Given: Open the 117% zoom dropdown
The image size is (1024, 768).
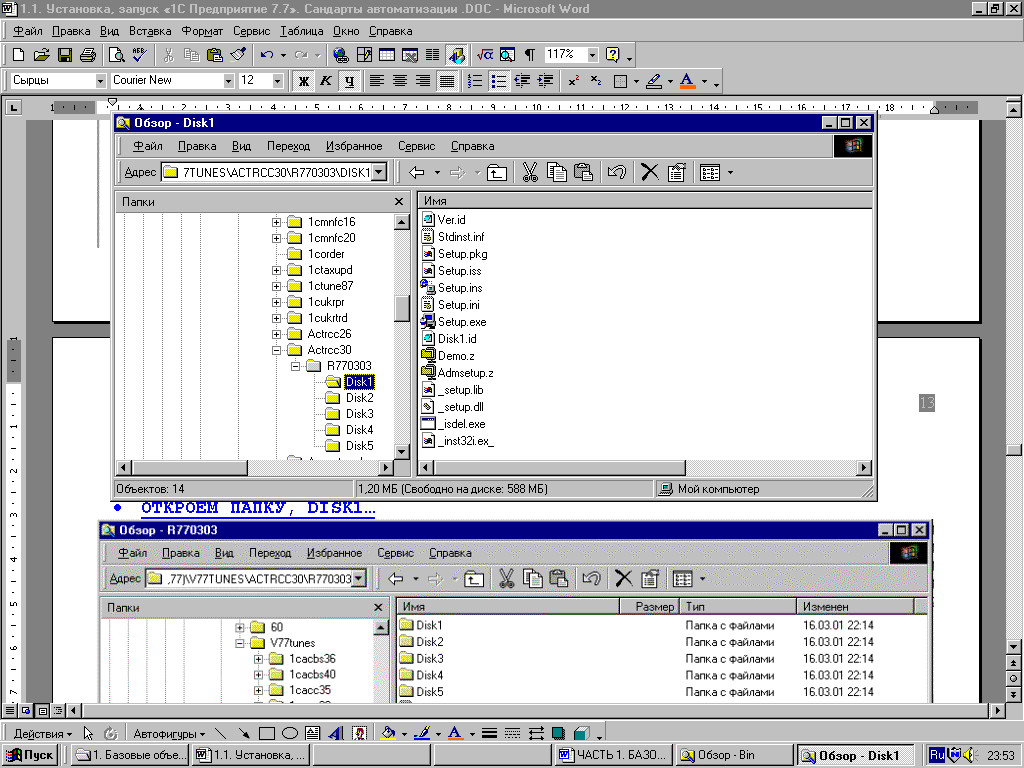Looking at the screenshot, I should [x=592, y=55].
